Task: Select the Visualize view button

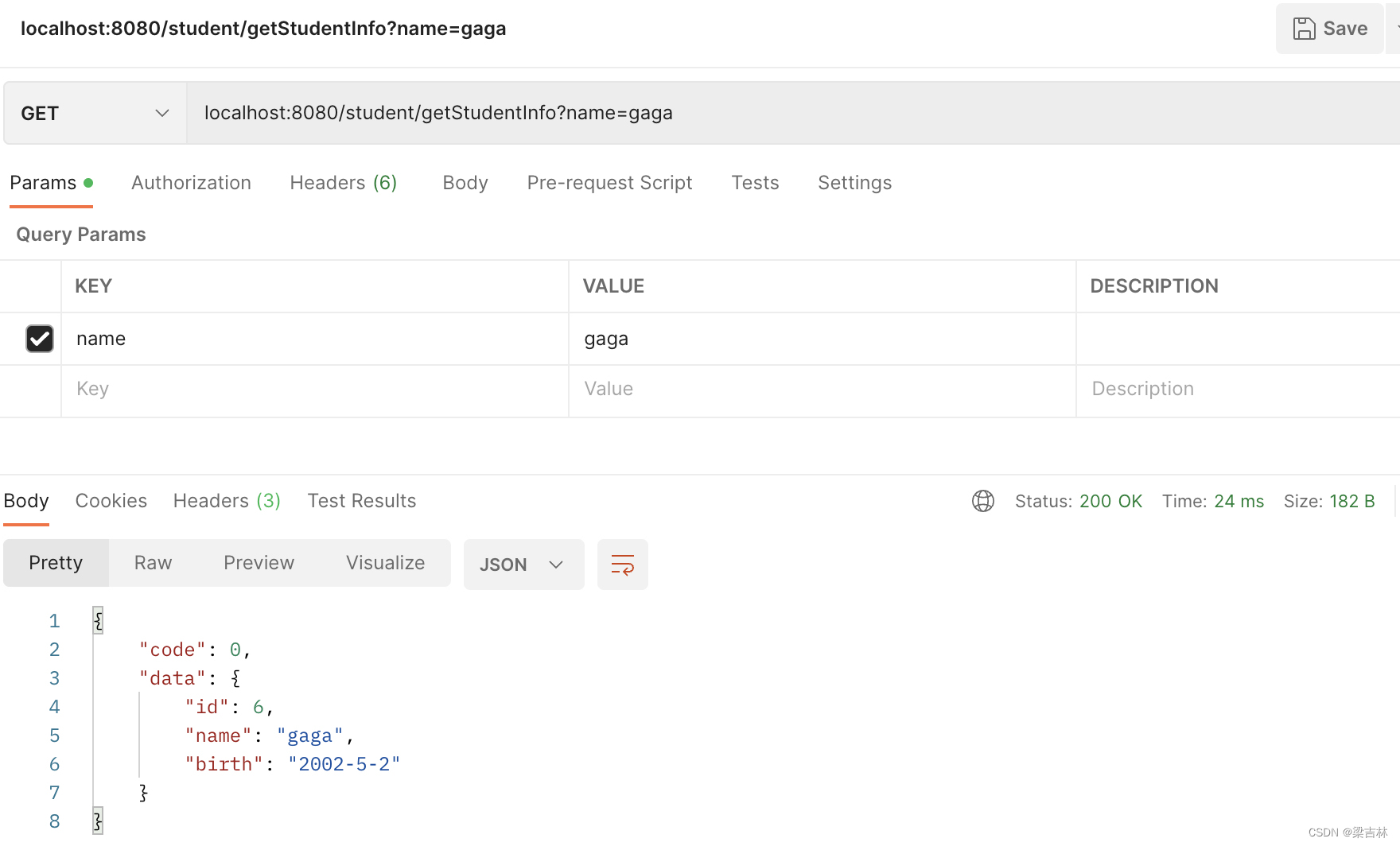Action: [386, 563]
